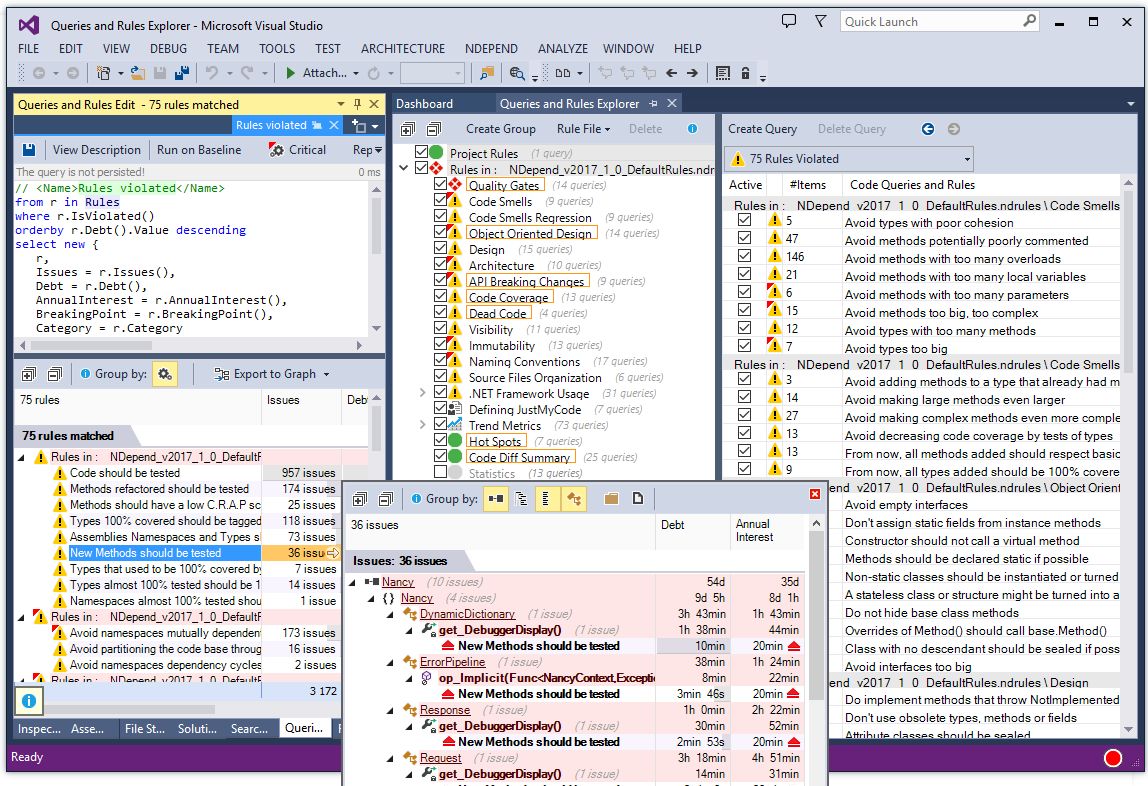This screenshot has height=786, width=1148.
Task: Toggle the Quality Gates group checkbox
Action: tap(440, 184)
